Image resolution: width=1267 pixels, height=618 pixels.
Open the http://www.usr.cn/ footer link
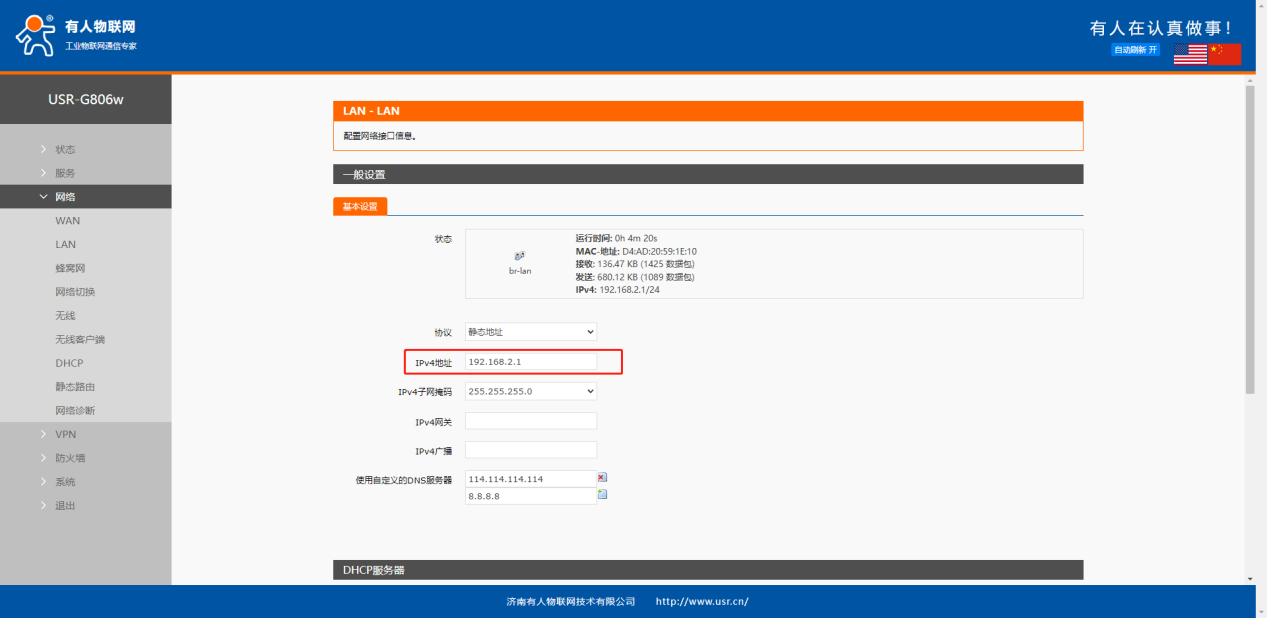pos(702,602)
